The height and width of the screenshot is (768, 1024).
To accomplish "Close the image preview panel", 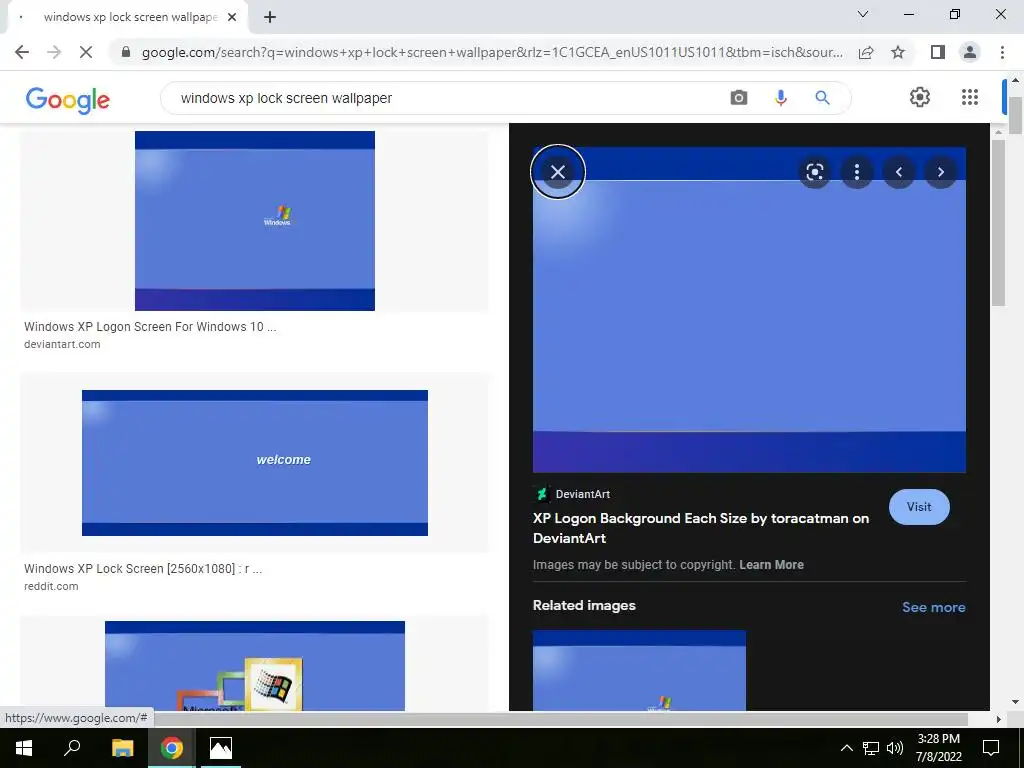I will (558, 172).
